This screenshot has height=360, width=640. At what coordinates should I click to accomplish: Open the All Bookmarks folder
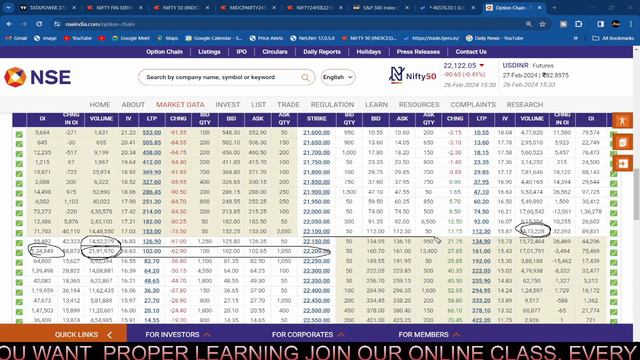(613, 38)
